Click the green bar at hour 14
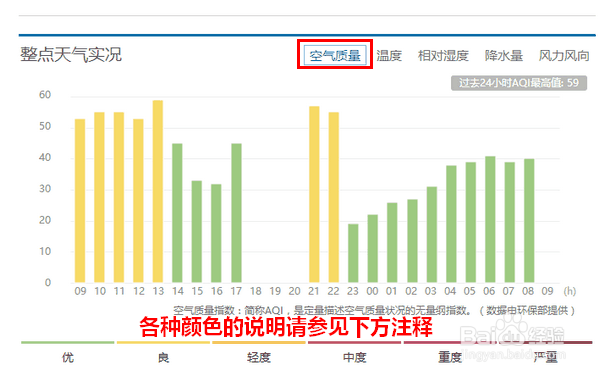 point(177,213)
